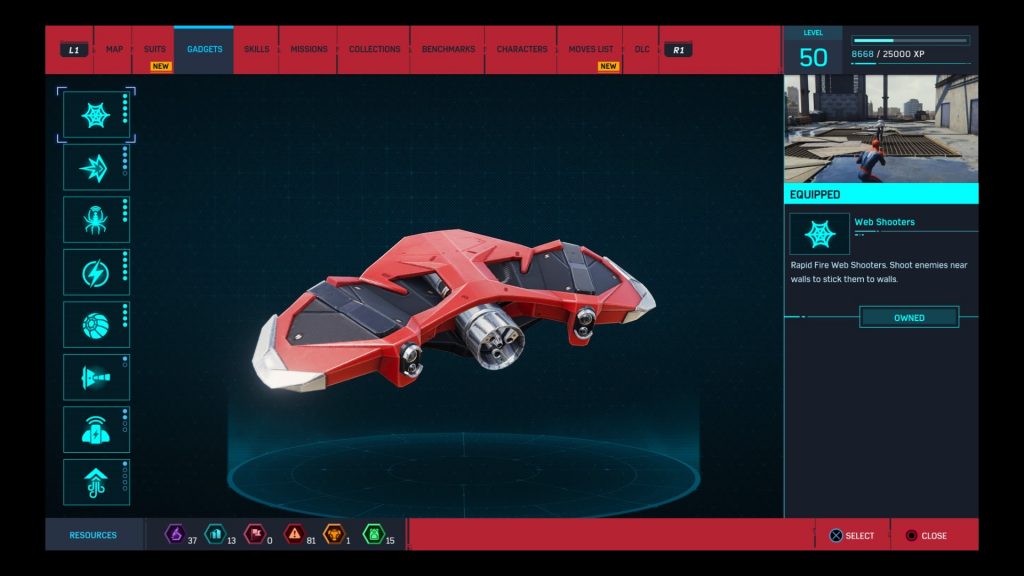Open the Map tab
Image resolution: width=1024 pixels, height=576 pixels.
pos(114,50)
